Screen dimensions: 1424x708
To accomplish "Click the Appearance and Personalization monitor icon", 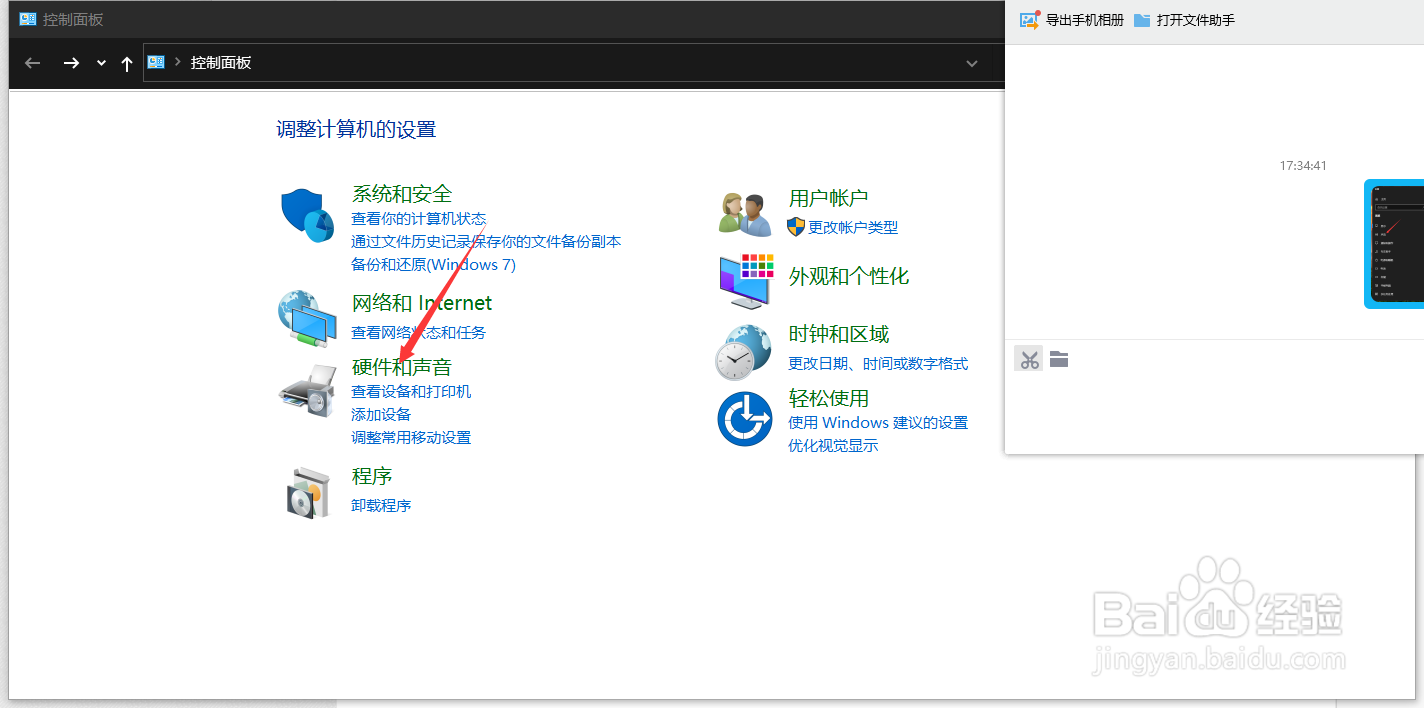I will pos(746,280).
